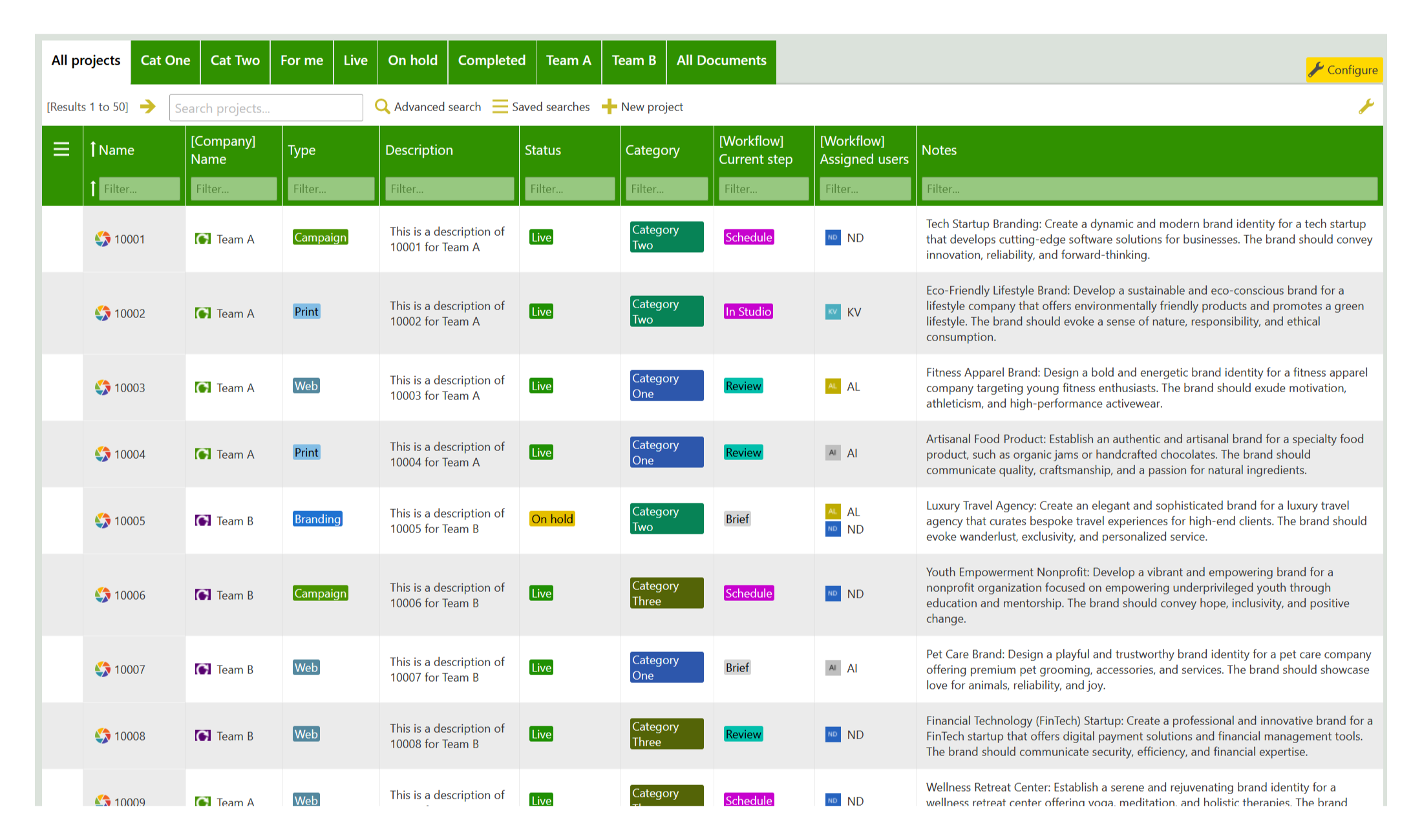The height and width of the screenshot is (840, 1422).
Task: Click the Configure button
Action: [x=1344, y=70]
